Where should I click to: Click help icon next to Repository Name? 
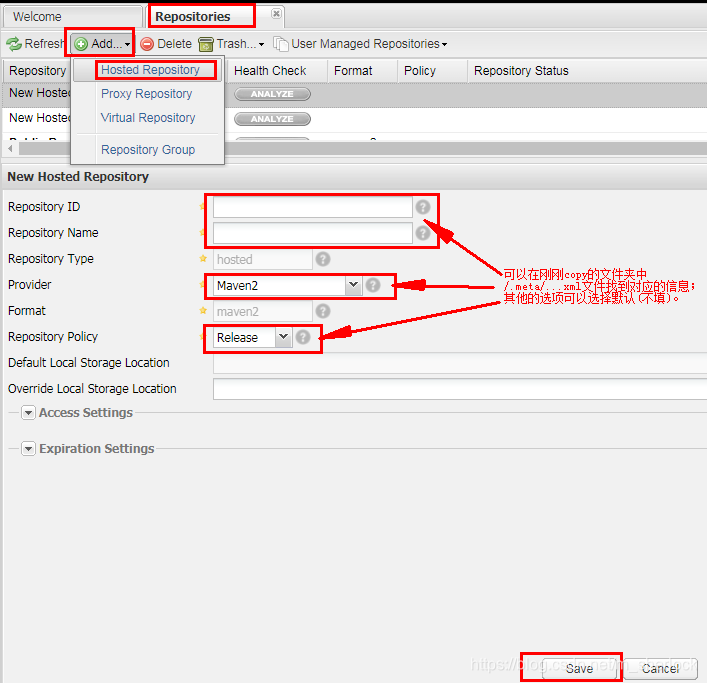[x=422, y=233]
